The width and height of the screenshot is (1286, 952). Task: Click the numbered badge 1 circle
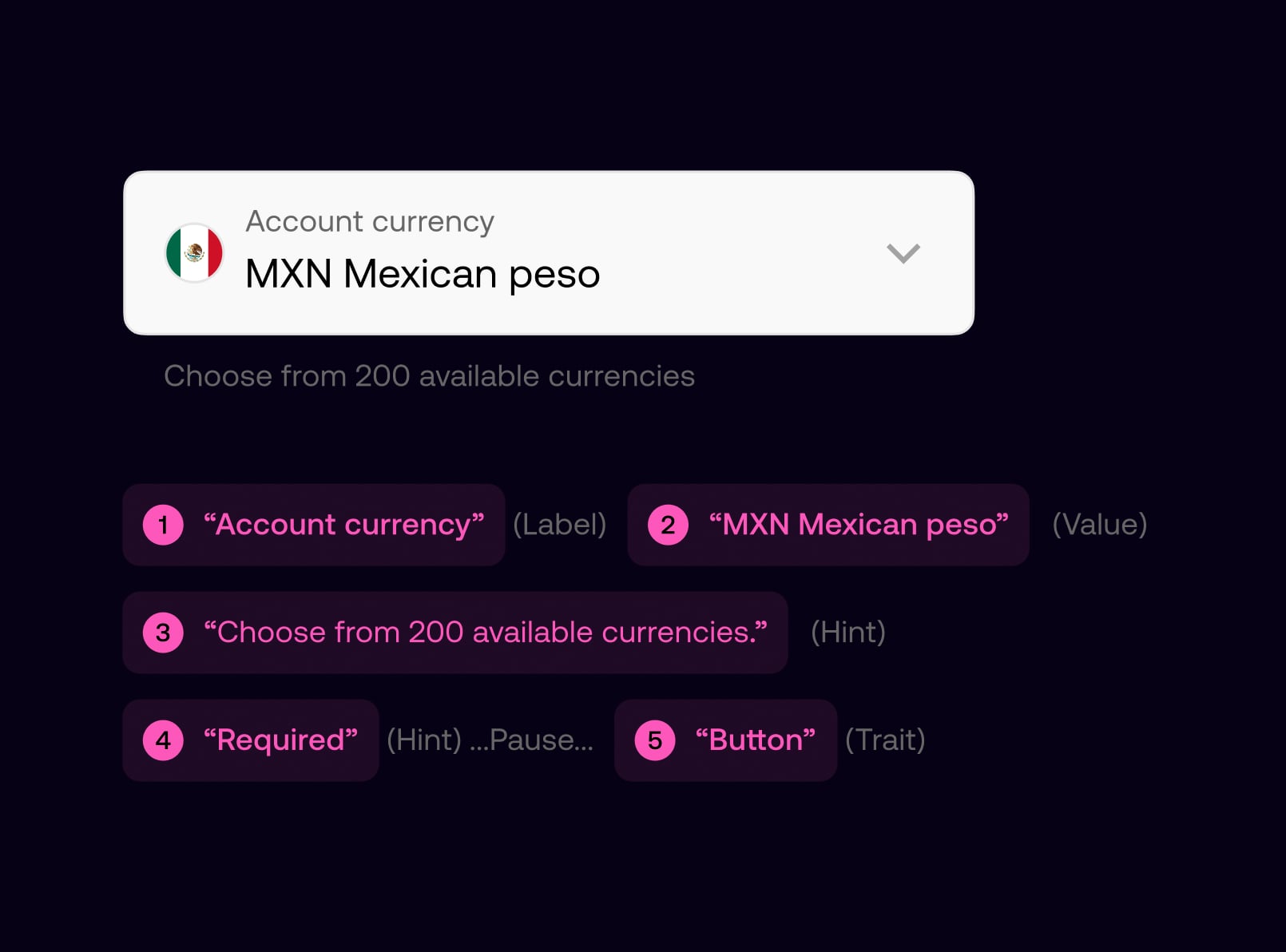163,525
